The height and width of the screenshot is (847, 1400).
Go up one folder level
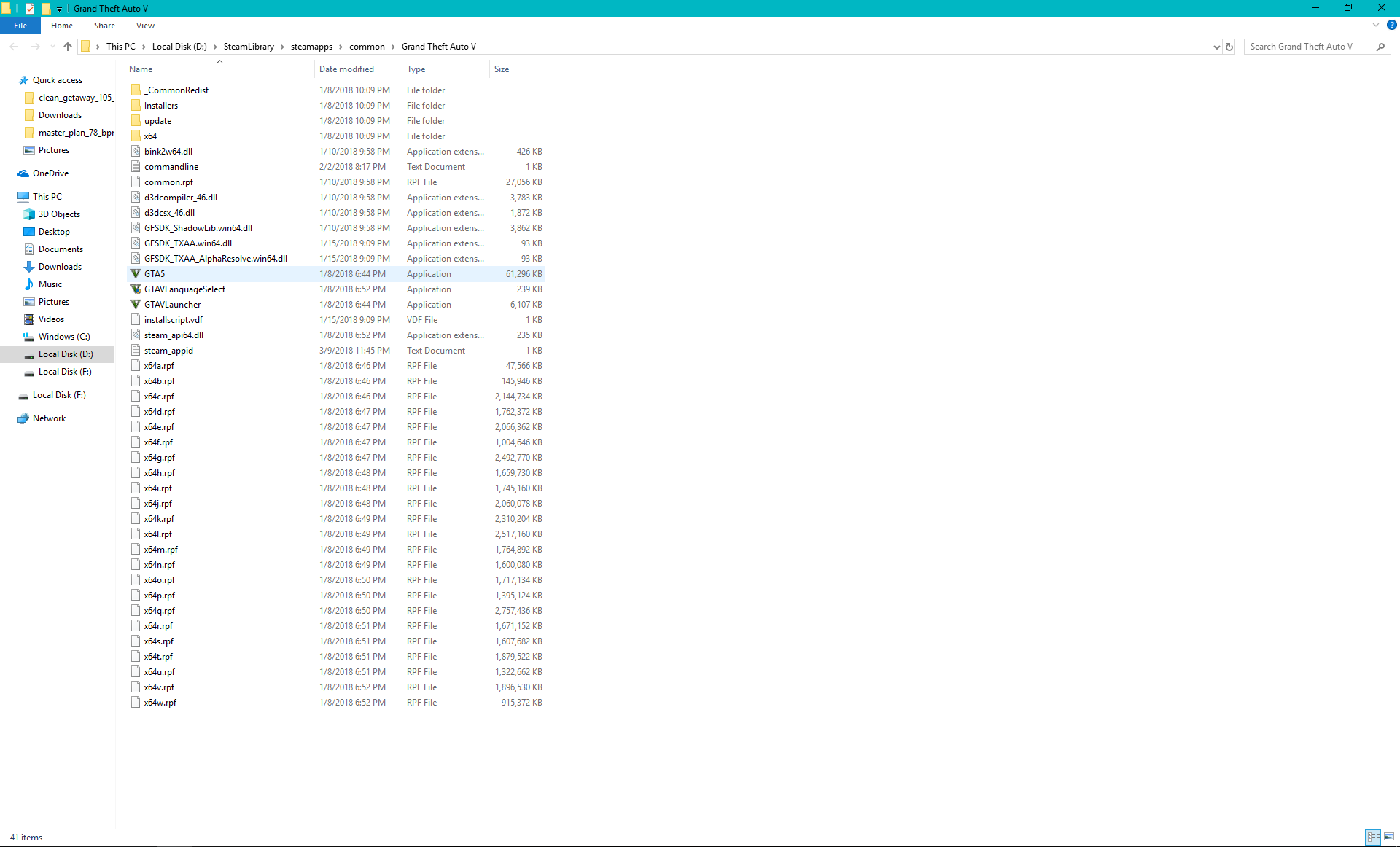coord(68,47)
